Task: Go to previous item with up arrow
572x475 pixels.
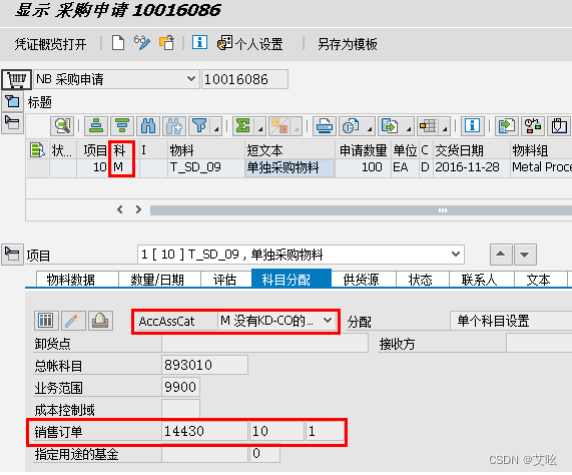Action: pos(501,254)
